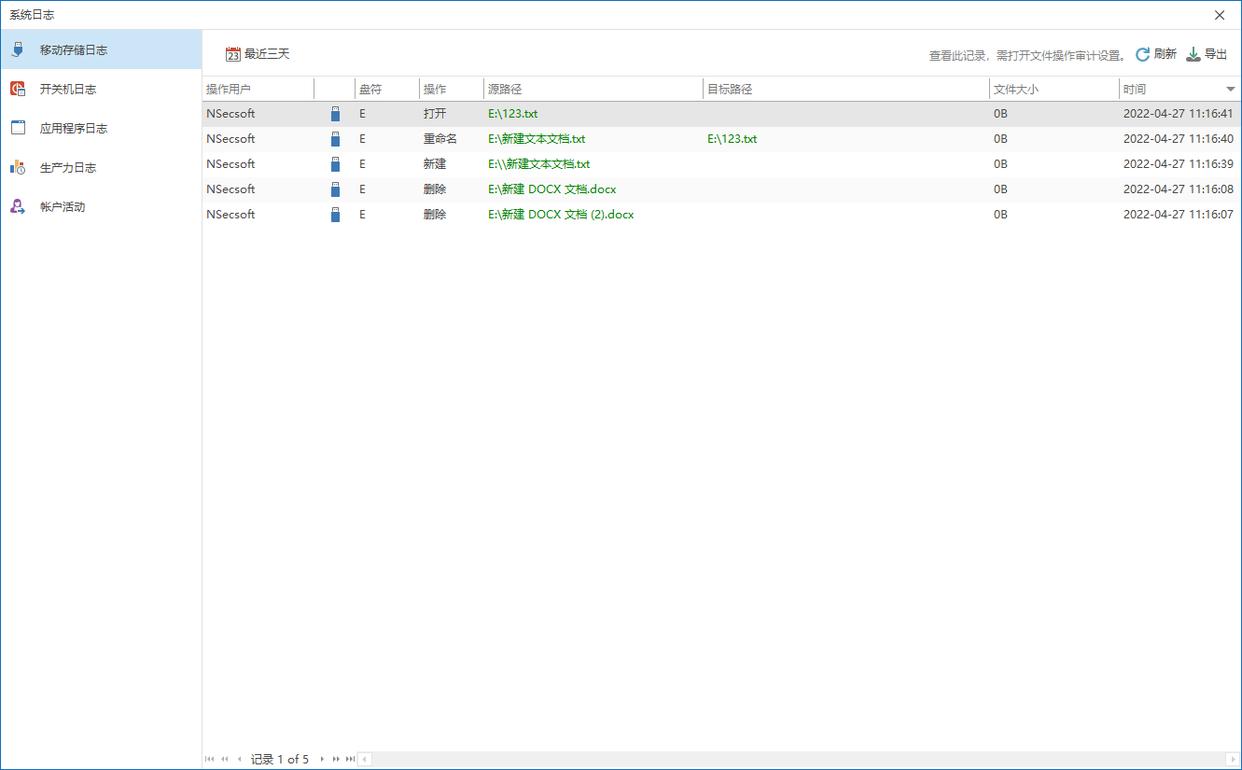Click the 应用程序日志 window icon
The height and width of the screenshot is (770, 1242).
pos(18,128)
